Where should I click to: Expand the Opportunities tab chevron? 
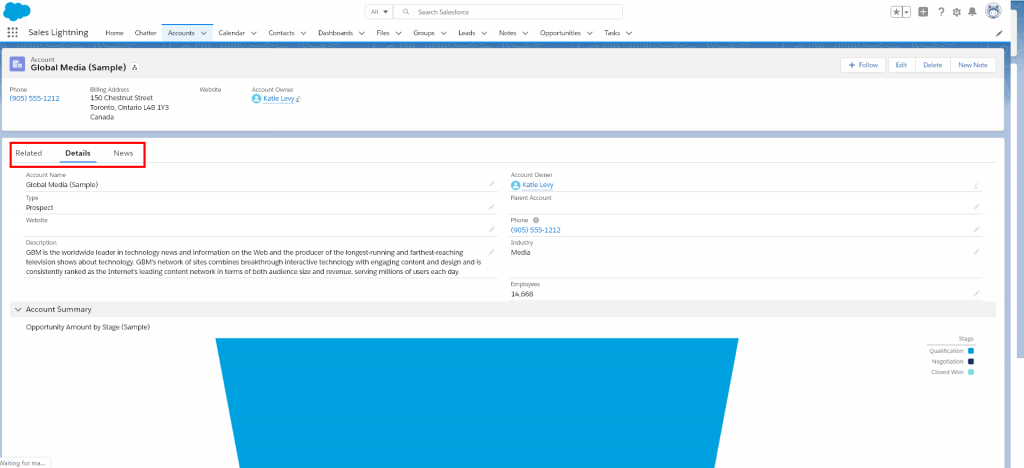[x=589, y=33]
